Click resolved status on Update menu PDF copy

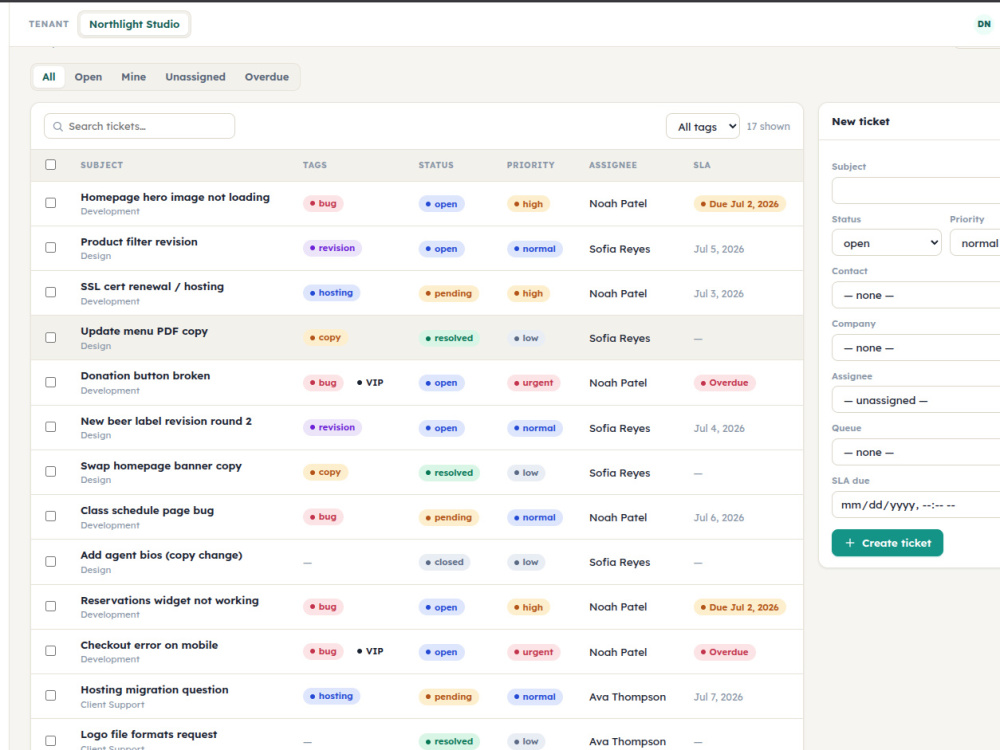click(x=449, y=338)
